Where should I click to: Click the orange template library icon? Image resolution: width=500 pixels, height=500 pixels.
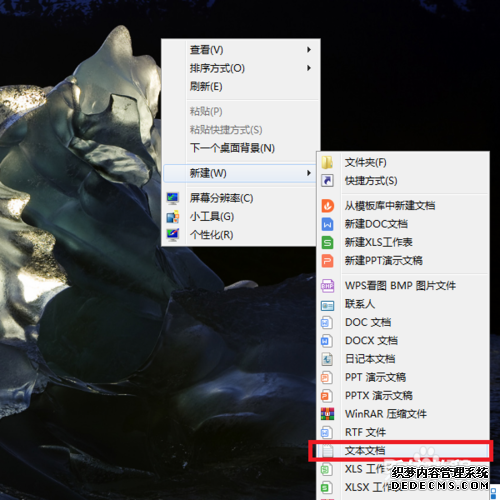click(x=327, y=206)
